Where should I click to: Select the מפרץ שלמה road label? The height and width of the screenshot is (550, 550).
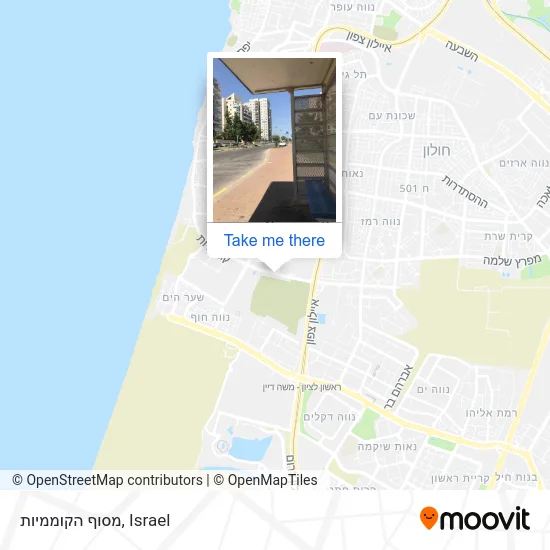click(x=512, y=261)
